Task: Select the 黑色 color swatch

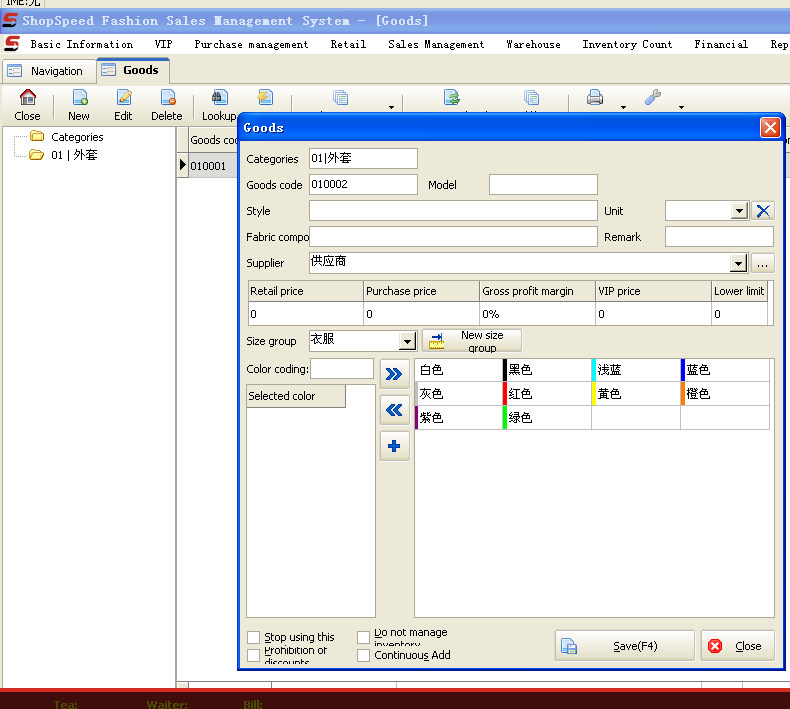Action: click(547, 370)
